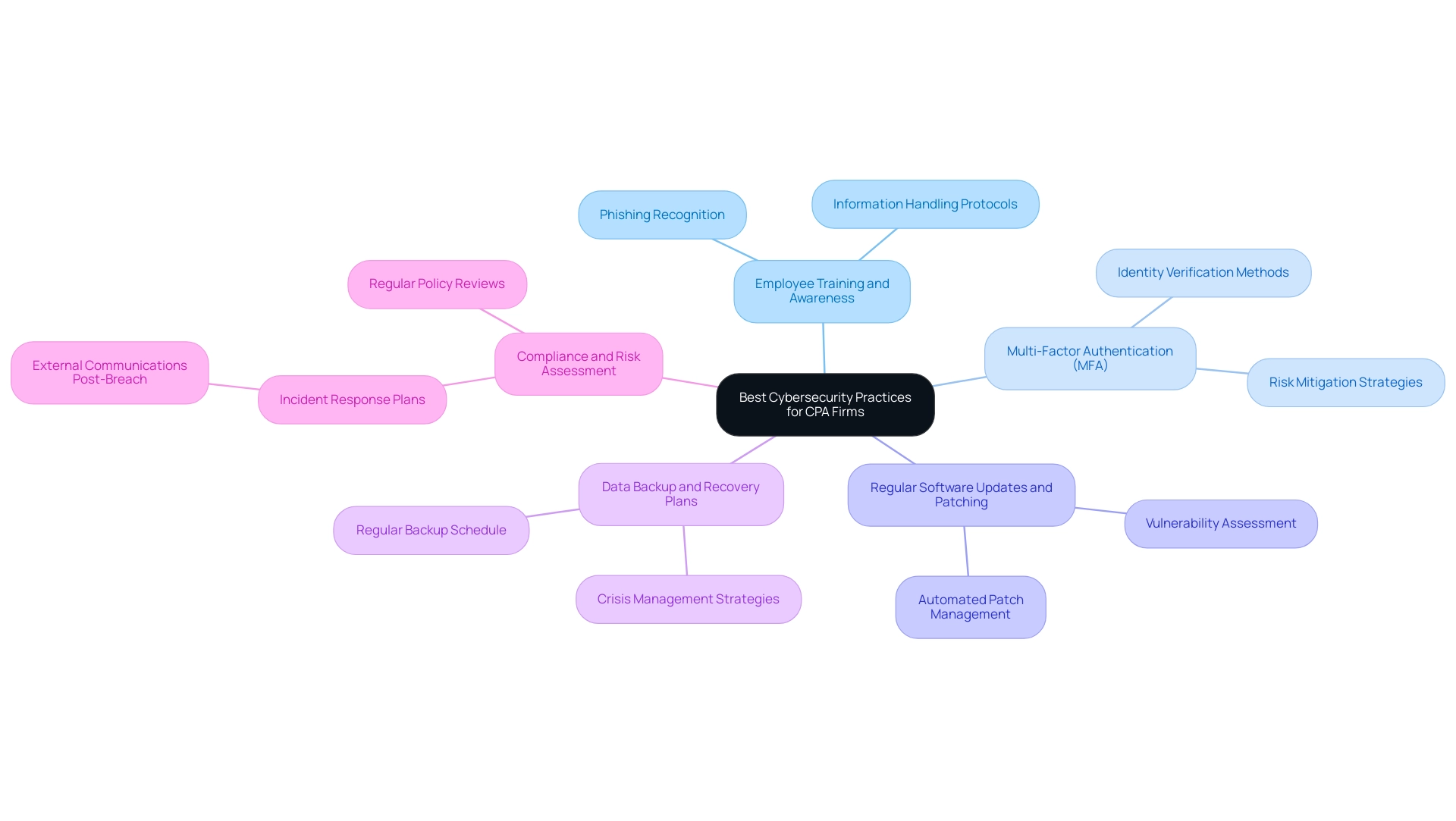1456x821 pixels.
Task: Expand the Vulnerability Assessment branch
Action: coord(1221,523)
